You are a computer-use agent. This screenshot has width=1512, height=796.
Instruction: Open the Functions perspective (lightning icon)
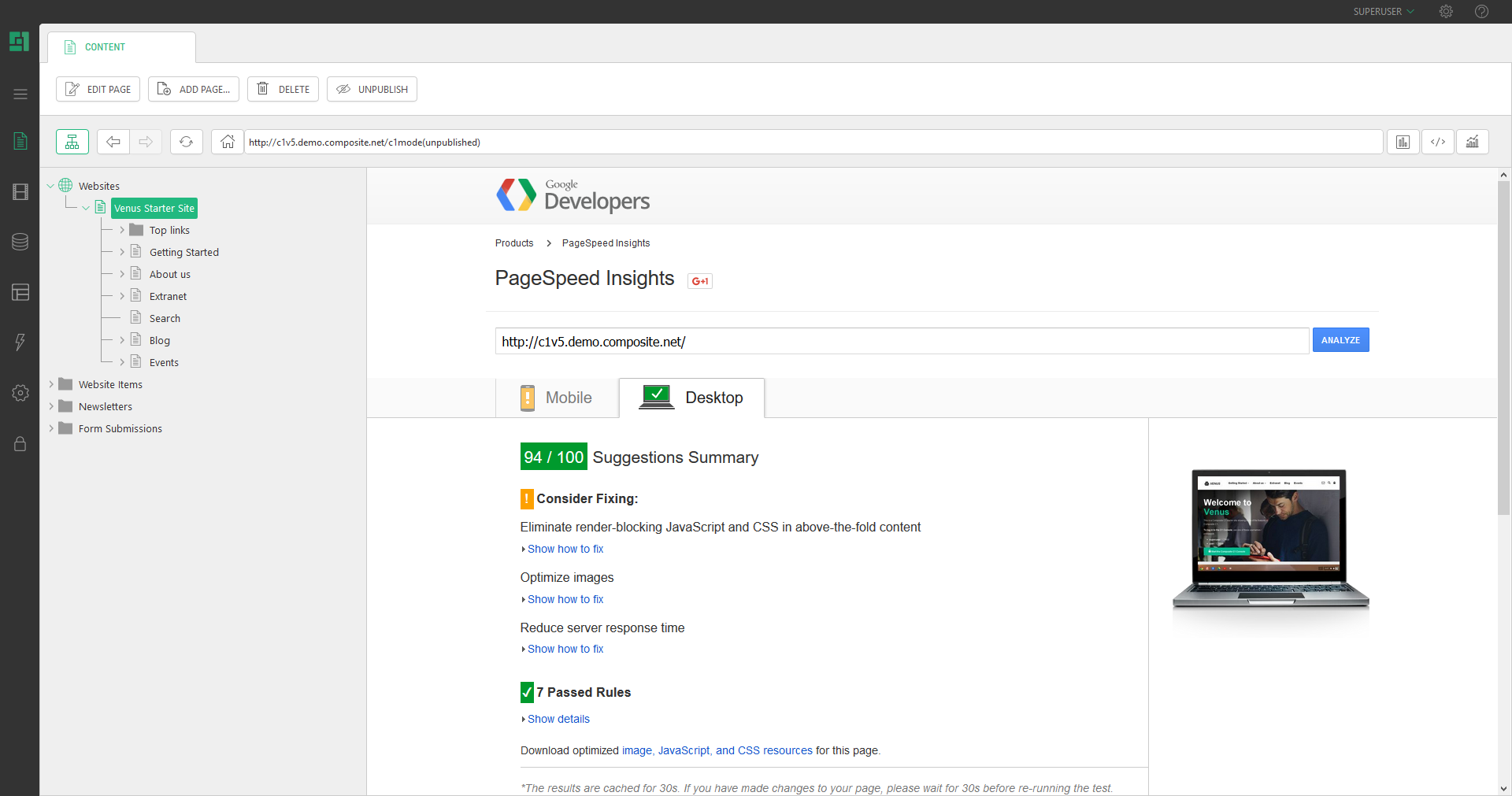point(19,342)
